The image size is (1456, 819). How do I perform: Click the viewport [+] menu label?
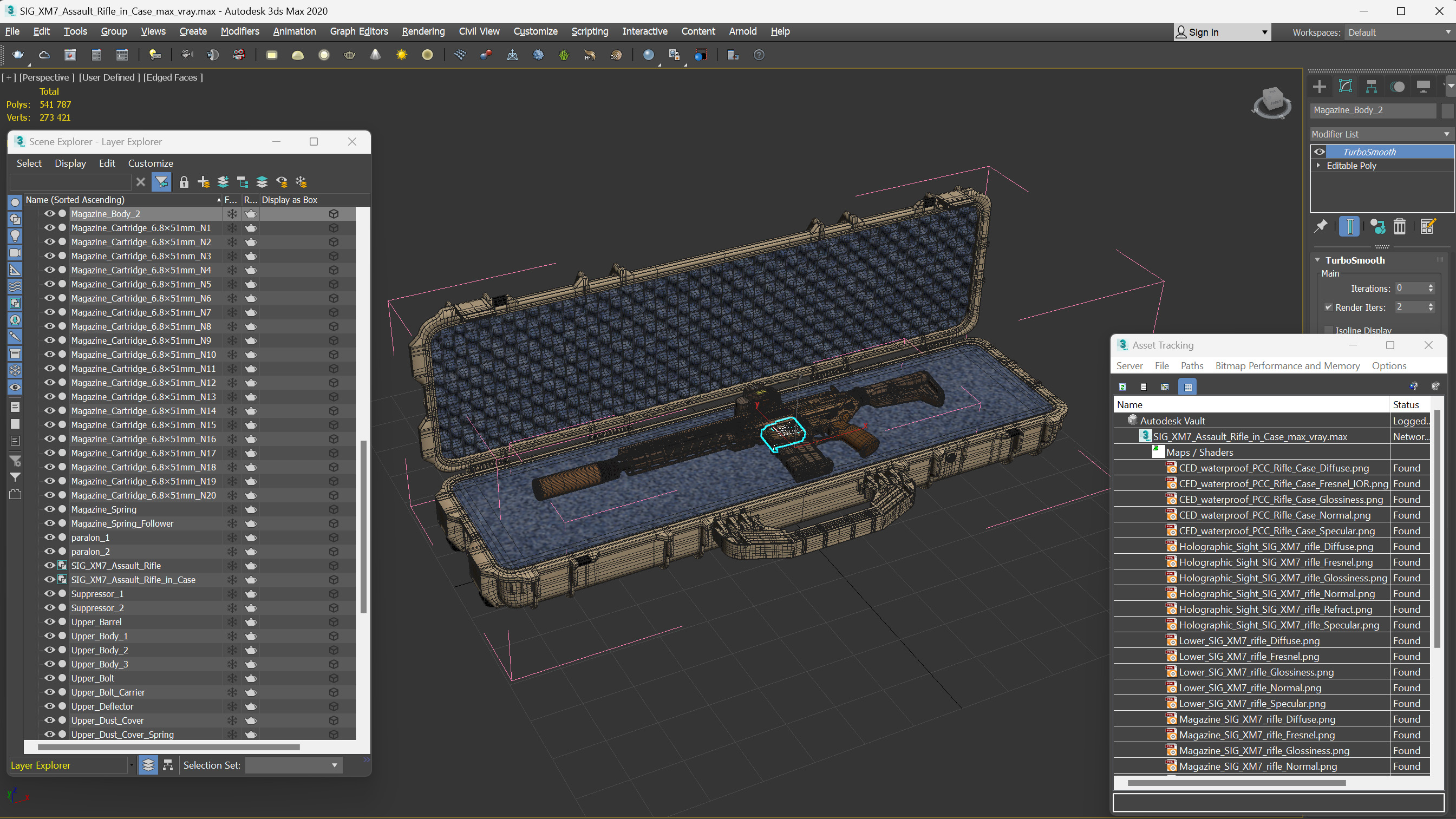point(9,77)
